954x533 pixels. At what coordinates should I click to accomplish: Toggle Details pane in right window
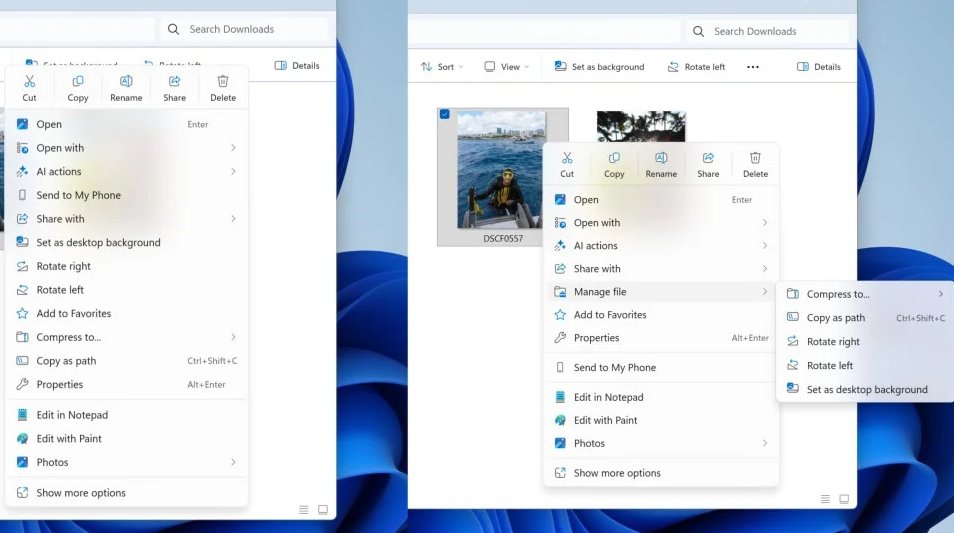819,67
